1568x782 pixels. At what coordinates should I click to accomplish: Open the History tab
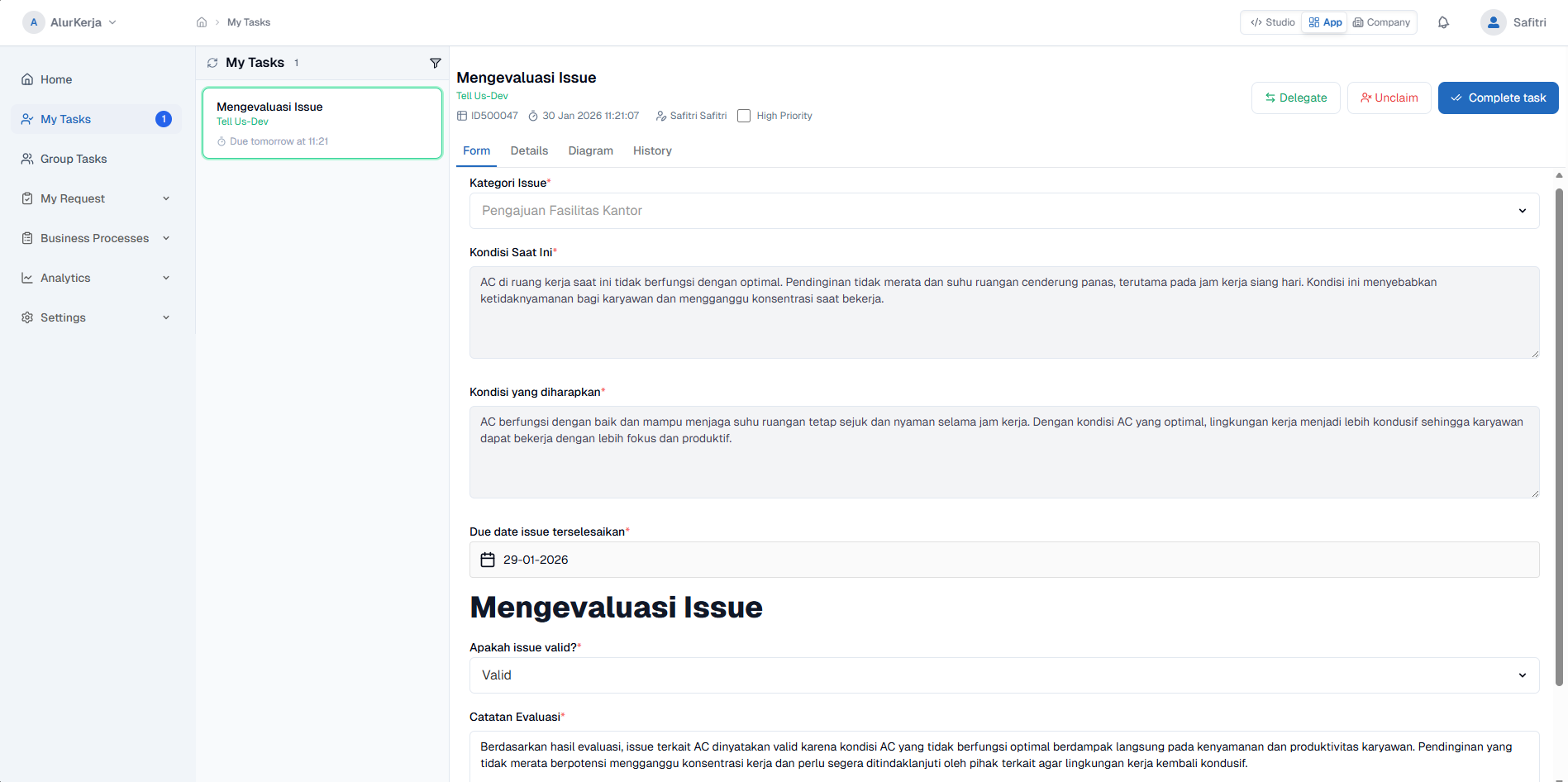pos(652,150)
